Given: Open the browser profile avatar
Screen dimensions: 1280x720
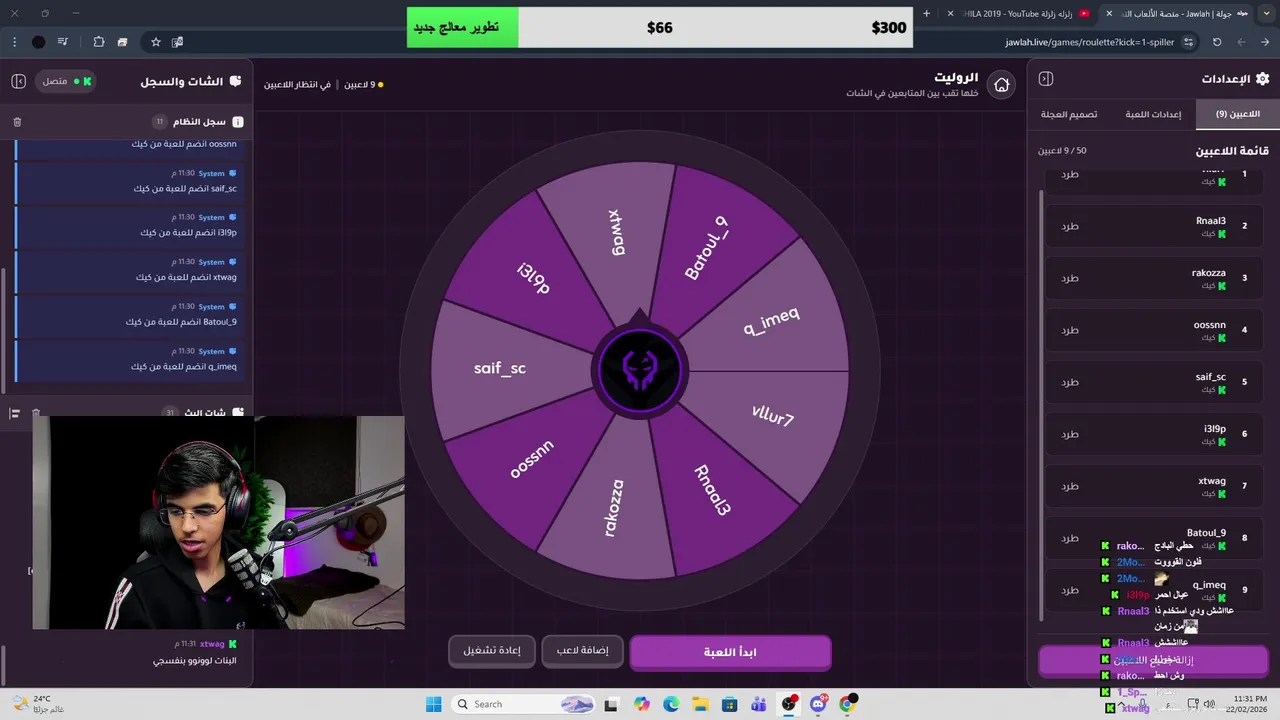Looking at the screenshot, I should pyautogui.click(x=38, y=42).
